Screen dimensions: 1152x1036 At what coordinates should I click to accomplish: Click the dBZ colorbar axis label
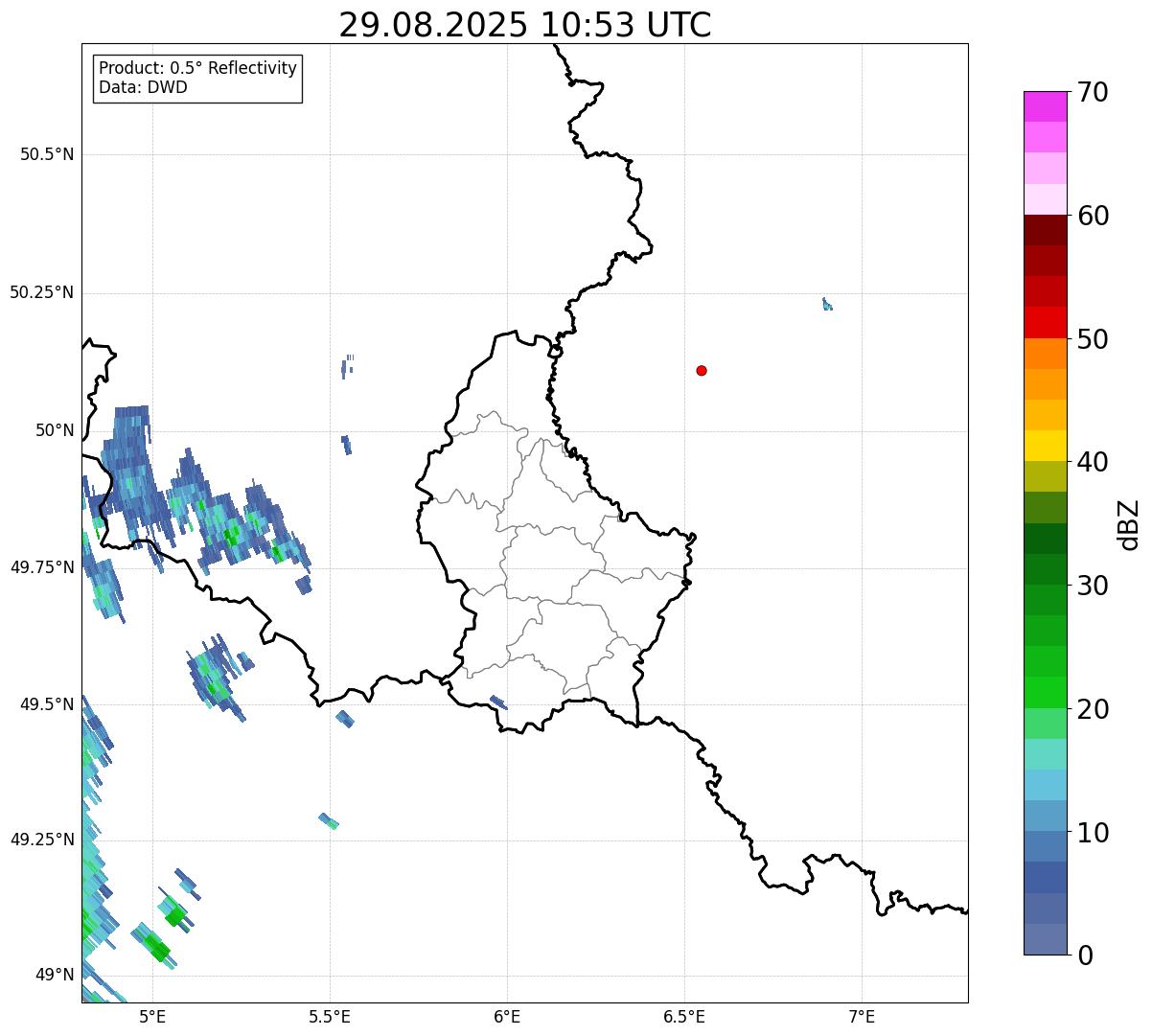pyautogui.click(x=1129, y=524)
